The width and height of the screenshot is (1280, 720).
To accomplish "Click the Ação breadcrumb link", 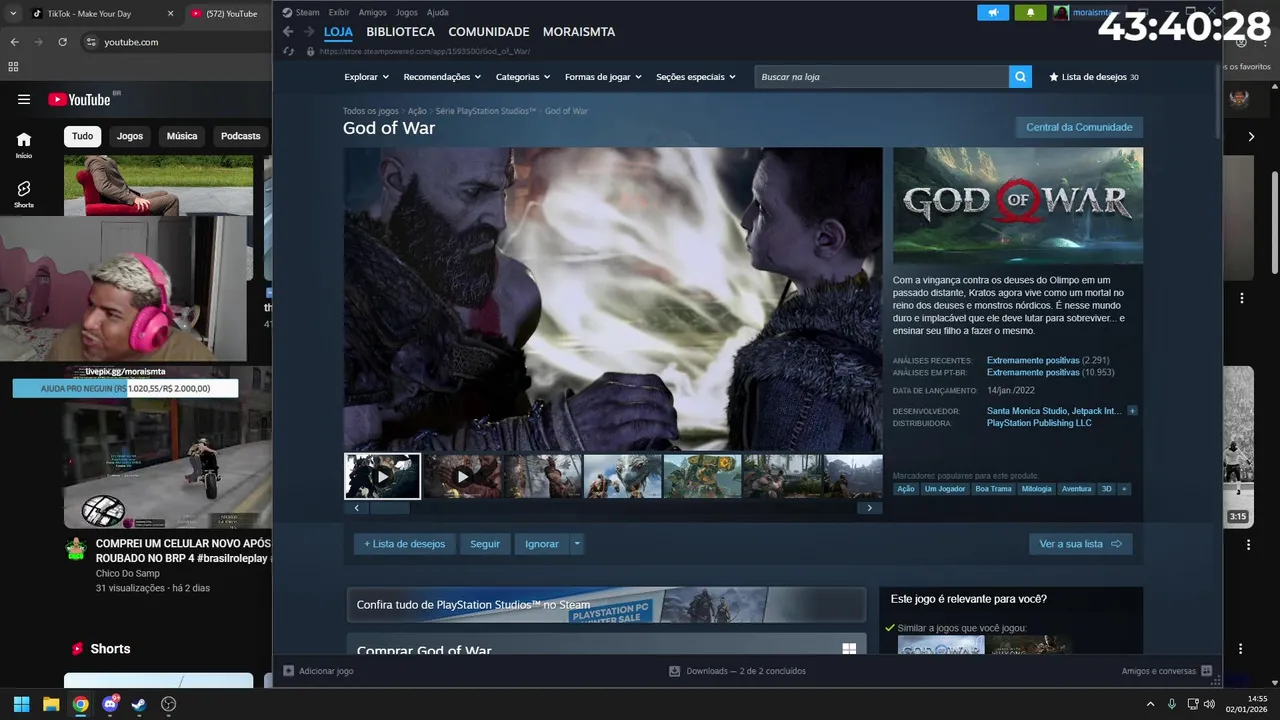I will [417, 111].
